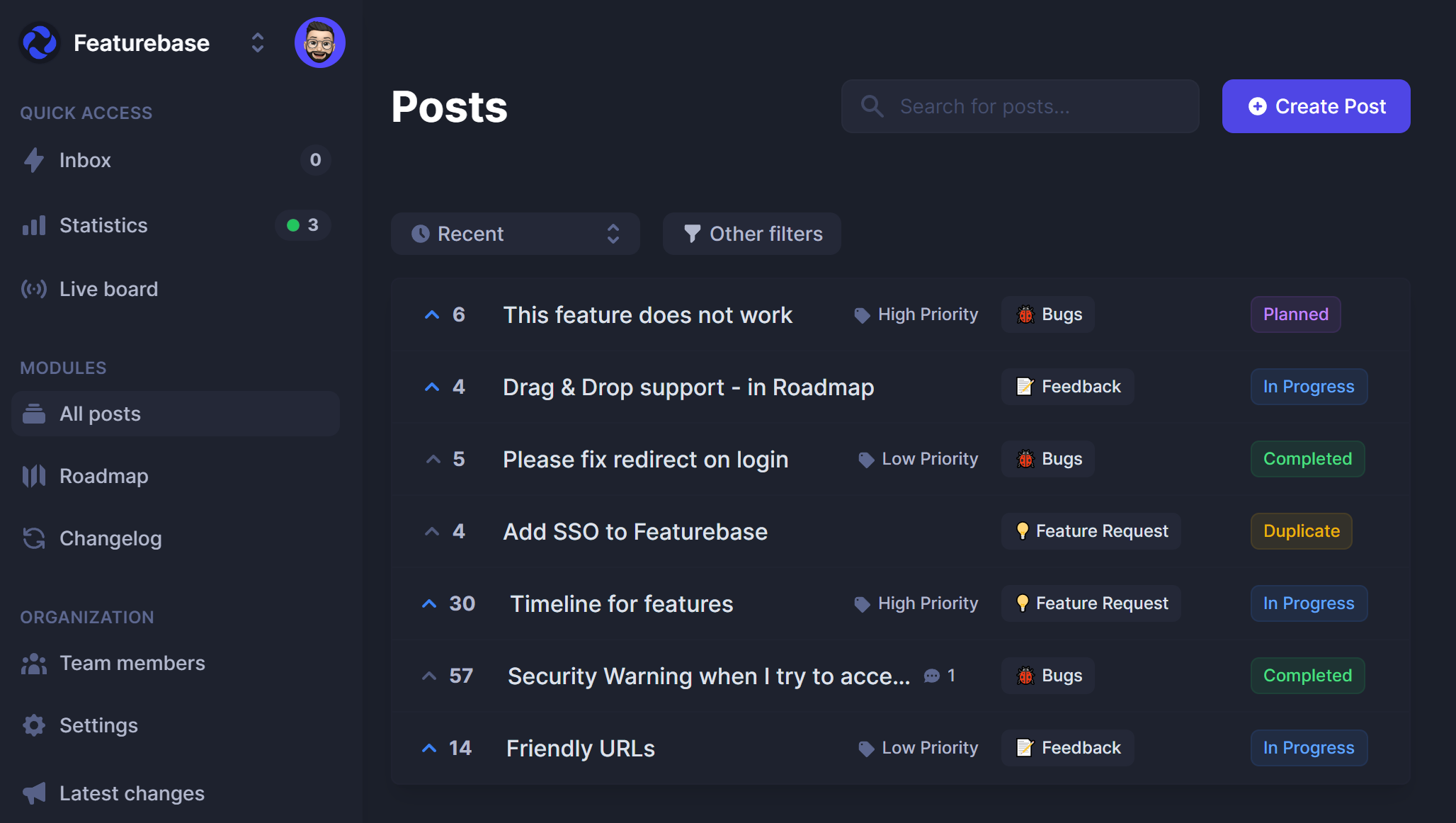Viewport: 1456px width, 823px height.
Task: Open the Live board module
Action: tap(108, 289)
